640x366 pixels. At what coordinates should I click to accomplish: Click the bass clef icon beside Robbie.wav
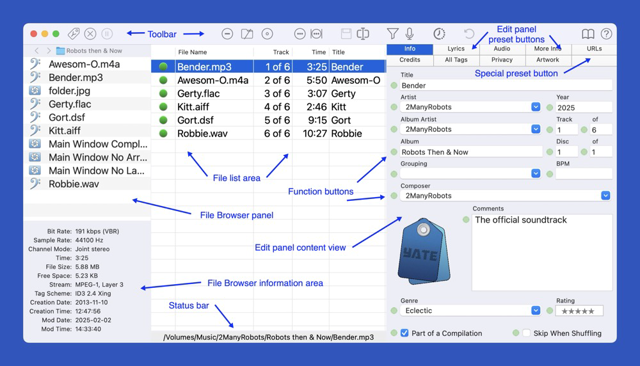35,184
